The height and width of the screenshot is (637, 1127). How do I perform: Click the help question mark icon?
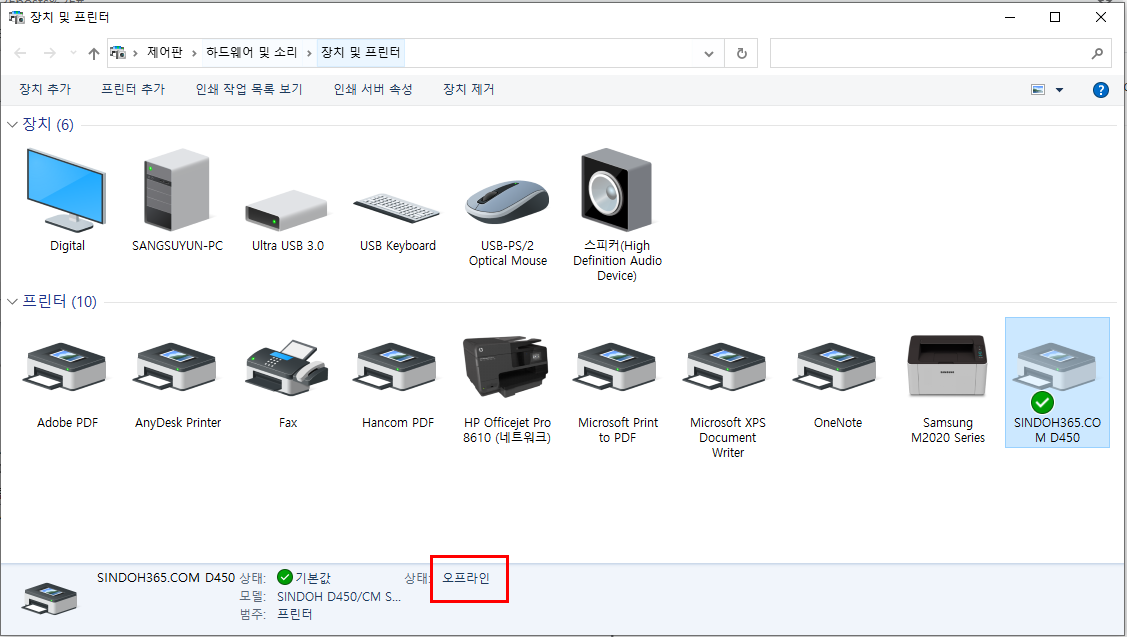[1100, 90]
